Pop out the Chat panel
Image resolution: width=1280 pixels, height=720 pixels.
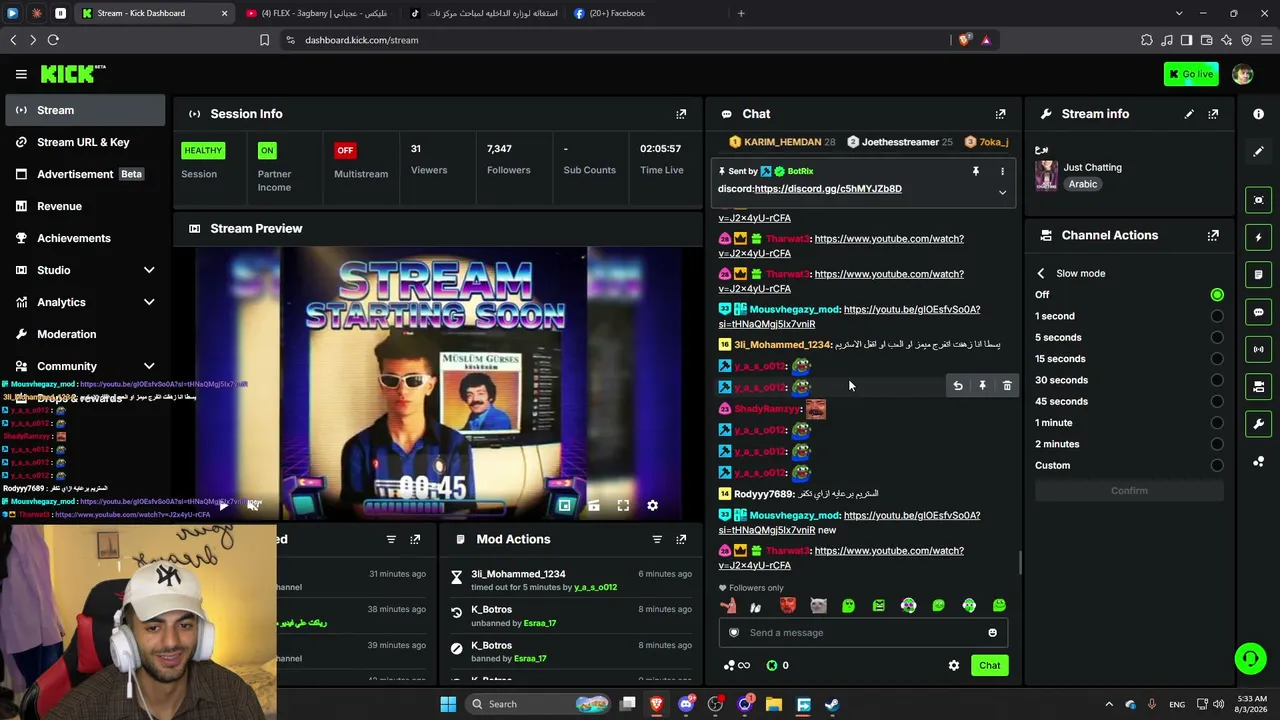[x=1000, y=114]
